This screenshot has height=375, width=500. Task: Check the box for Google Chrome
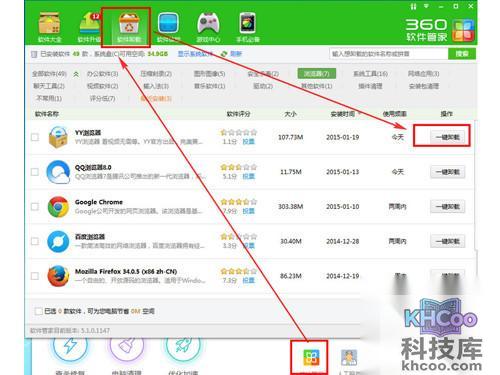pos(35,207)
